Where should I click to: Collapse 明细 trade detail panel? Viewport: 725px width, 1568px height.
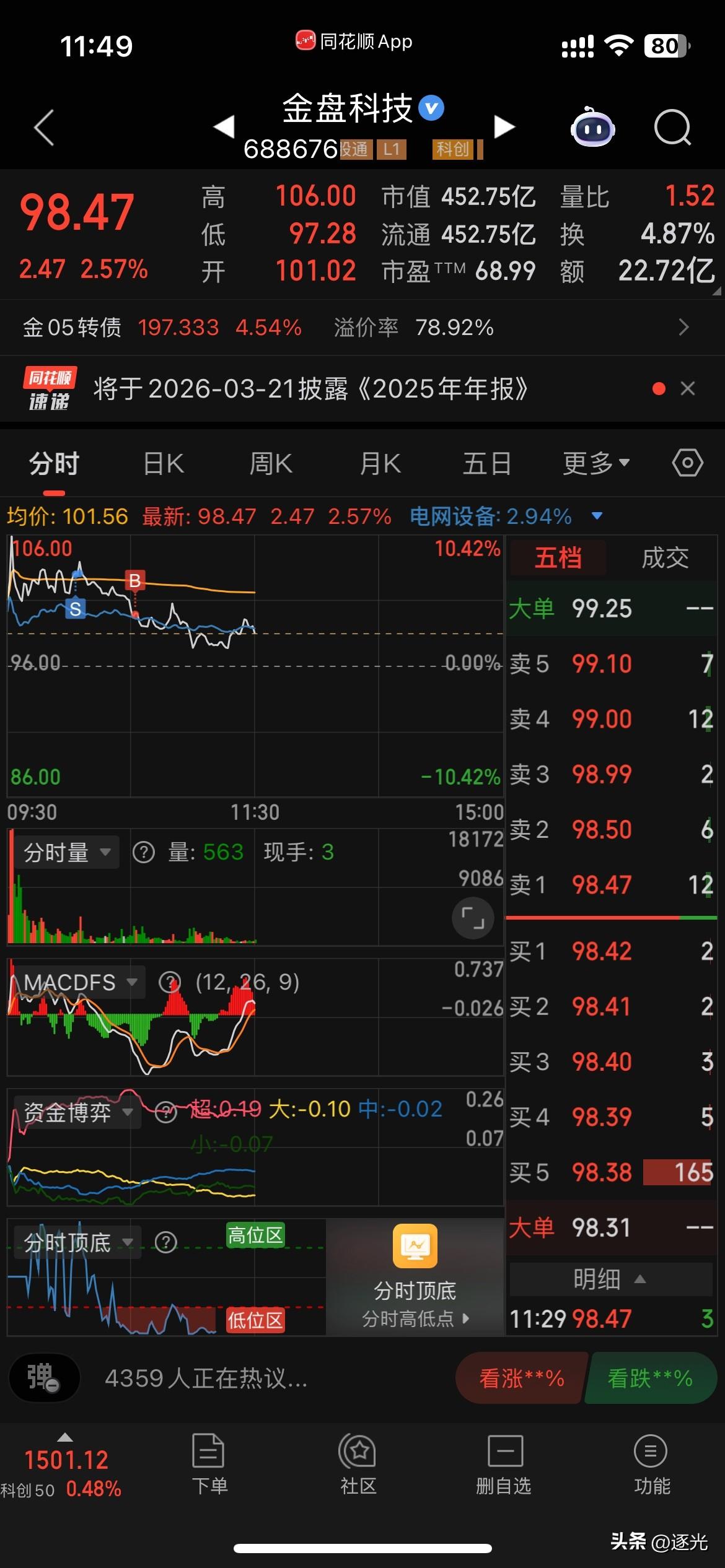[x=611, y=1279]
